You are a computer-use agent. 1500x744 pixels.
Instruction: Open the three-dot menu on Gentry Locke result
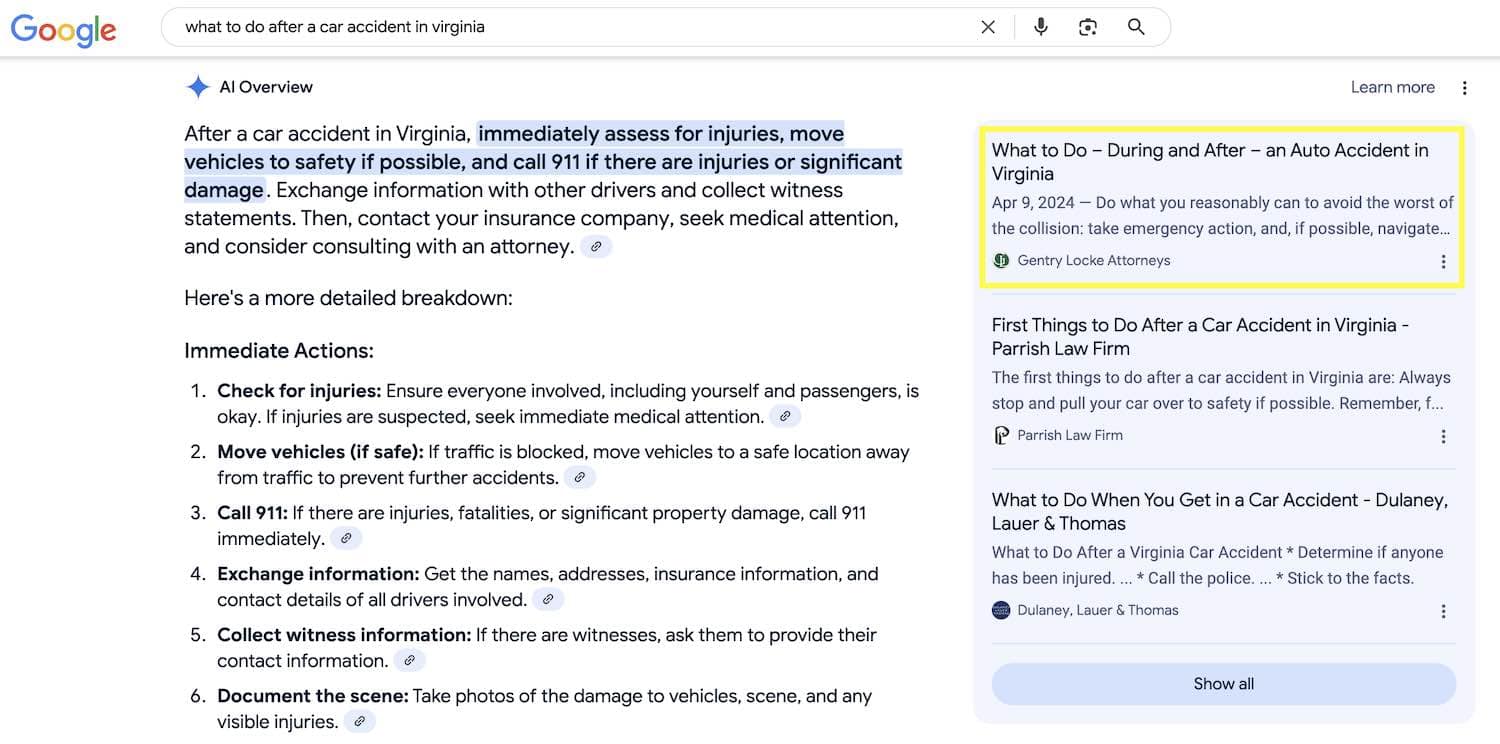(1443, 261)
